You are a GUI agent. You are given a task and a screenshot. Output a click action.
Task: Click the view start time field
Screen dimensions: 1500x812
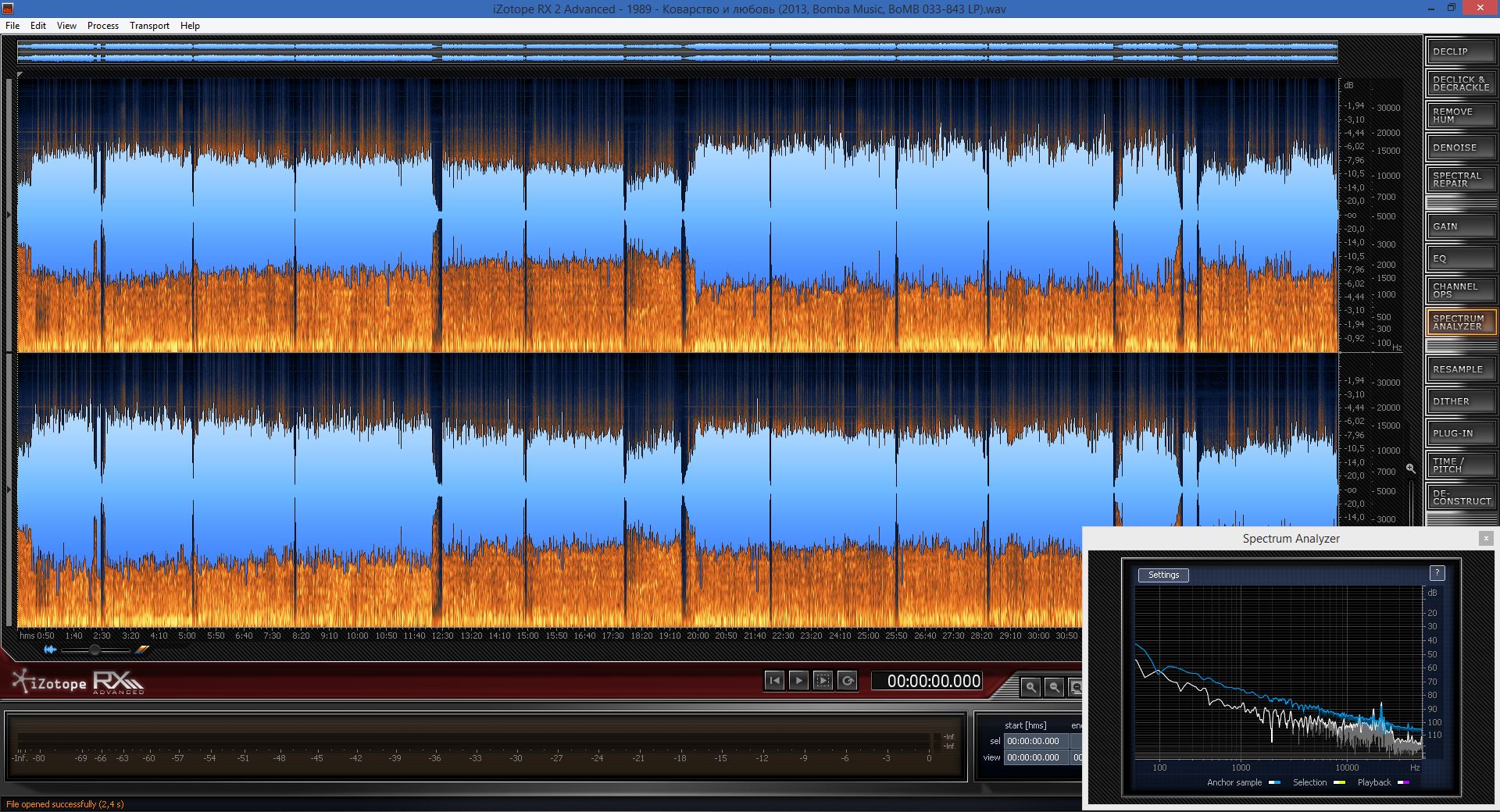pos(1036,757)
